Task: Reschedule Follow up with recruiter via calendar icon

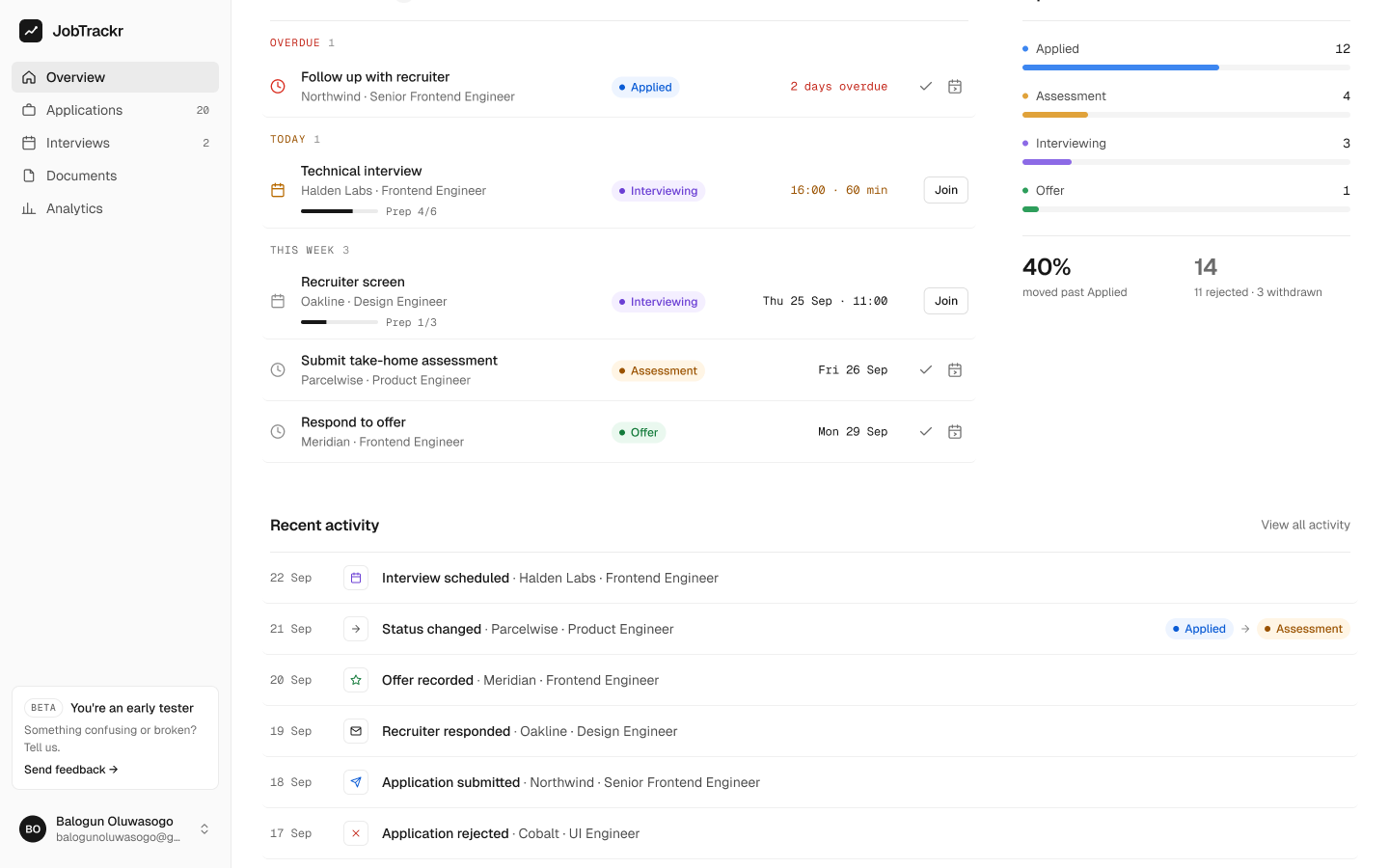Action: pyautogui.click(x=955, y=87)
